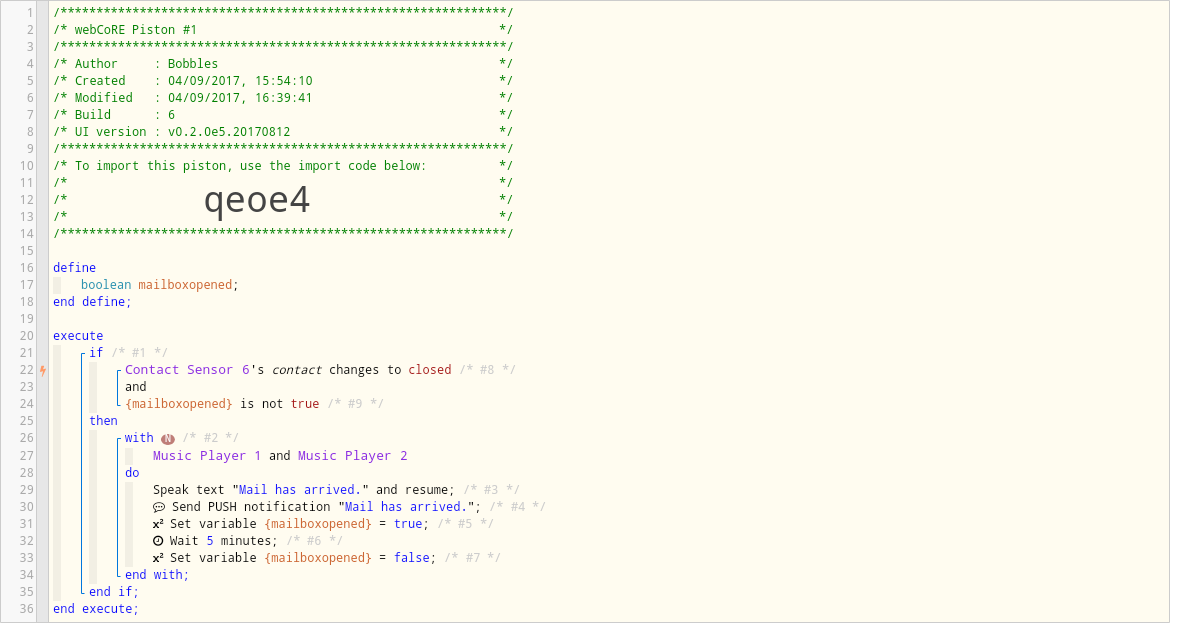Click 'Send PUSH notification' action

click(316, 508)
